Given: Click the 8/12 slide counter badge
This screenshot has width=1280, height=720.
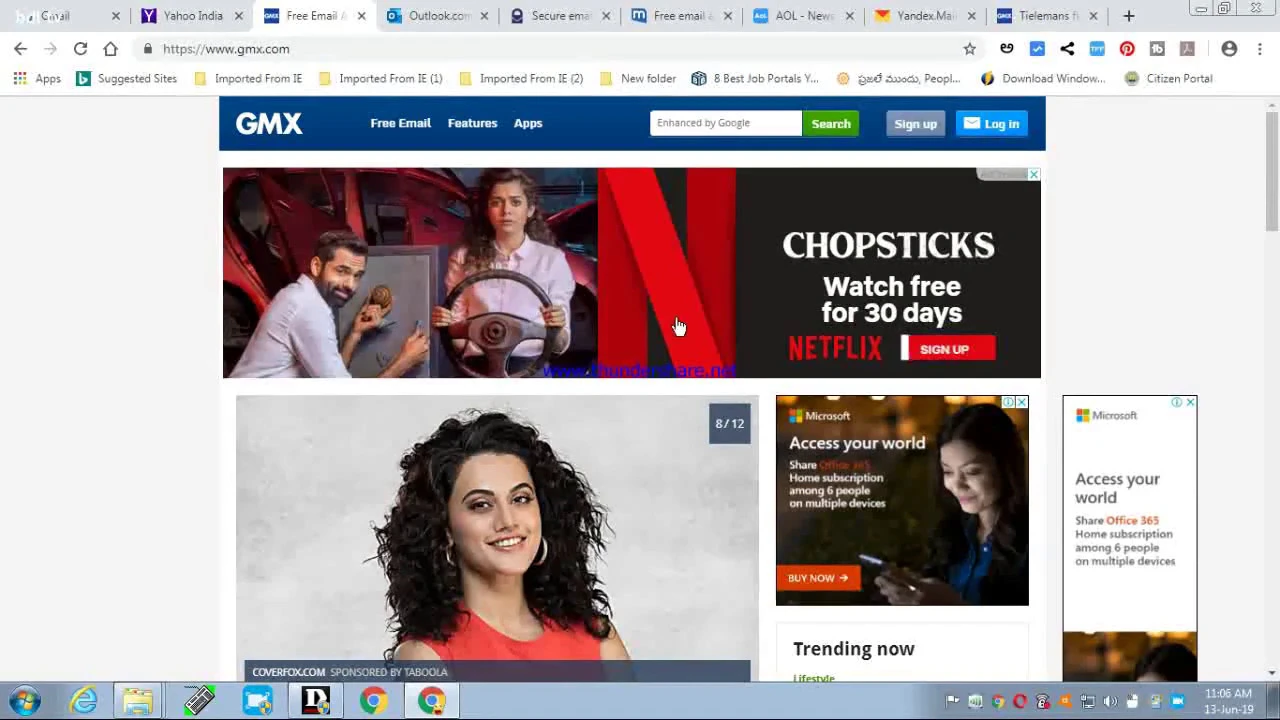Looking at the screenshot, I should [730, 423].
